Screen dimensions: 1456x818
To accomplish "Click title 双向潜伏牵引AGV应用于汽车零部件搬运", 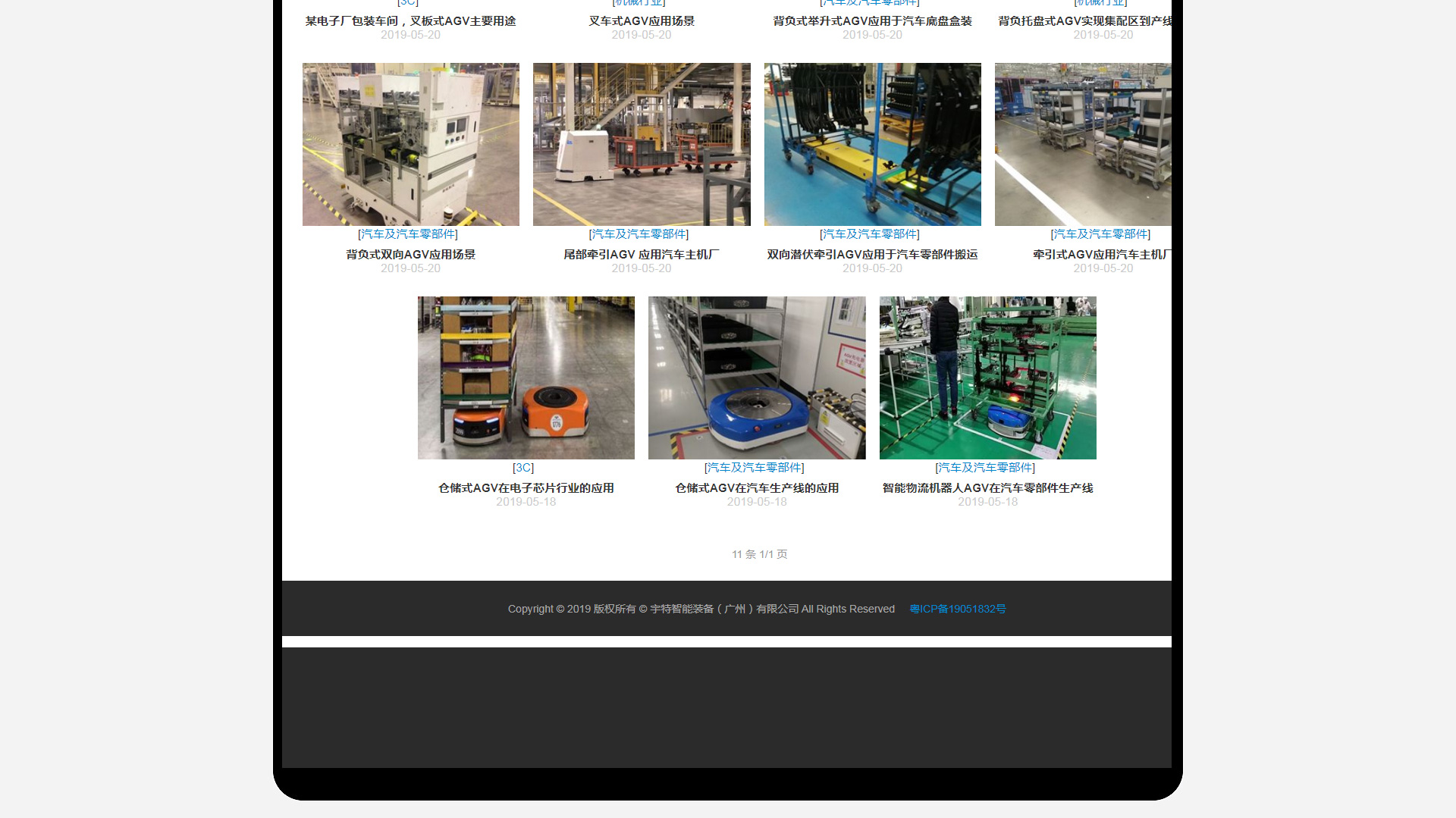I will pyautogui.click(x=873, y=255).
